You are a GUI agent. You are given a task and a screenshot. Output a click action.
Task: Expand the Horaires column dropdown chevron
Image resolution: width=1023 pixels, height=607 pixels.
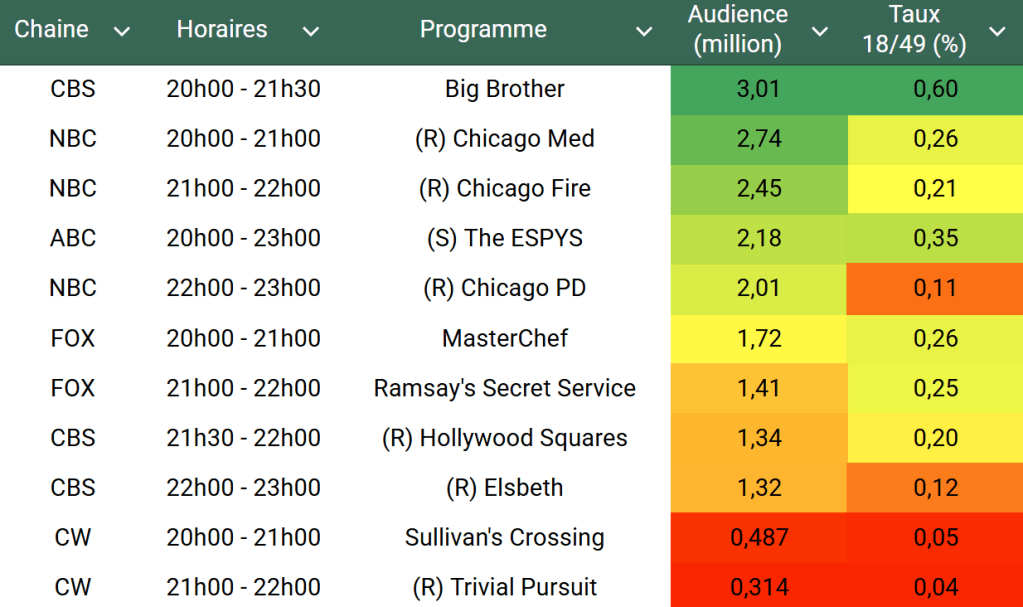pyautogui.click(x=311, y=32)
